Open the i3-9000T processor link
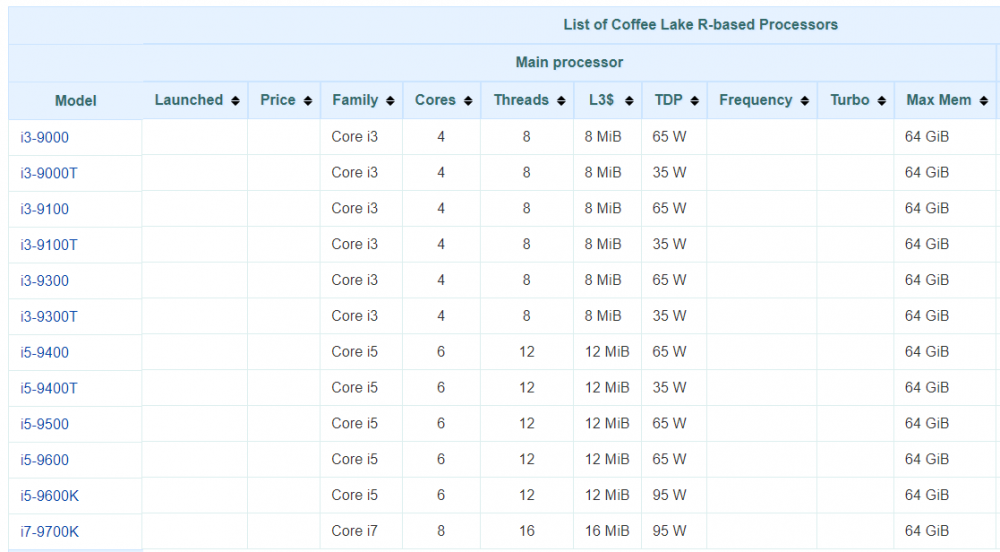The width and height of the screenshot is (1000, 552). [x=48, y=173]
